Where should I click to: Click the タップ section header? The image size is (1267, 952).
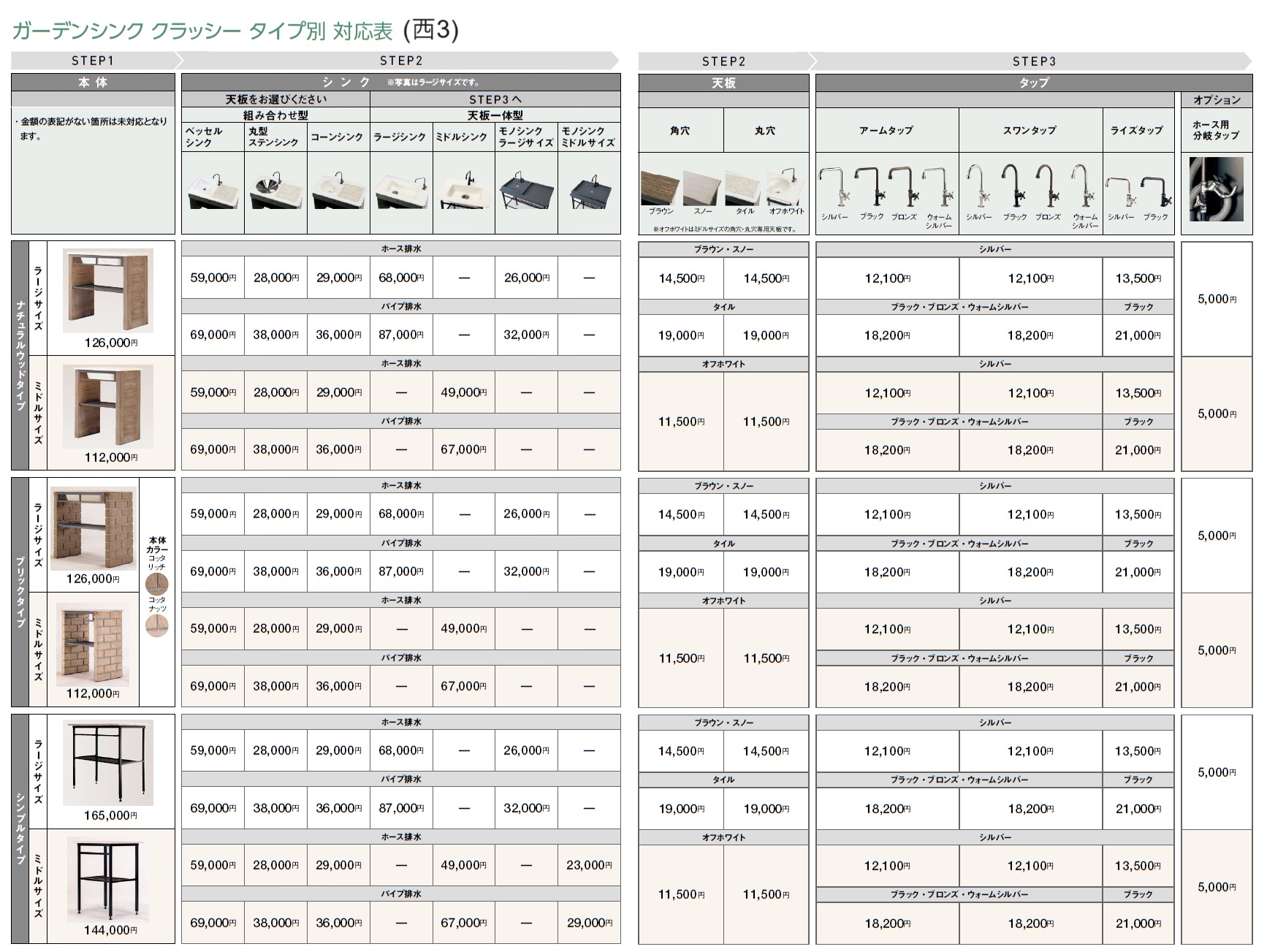tap(1033, 83)
